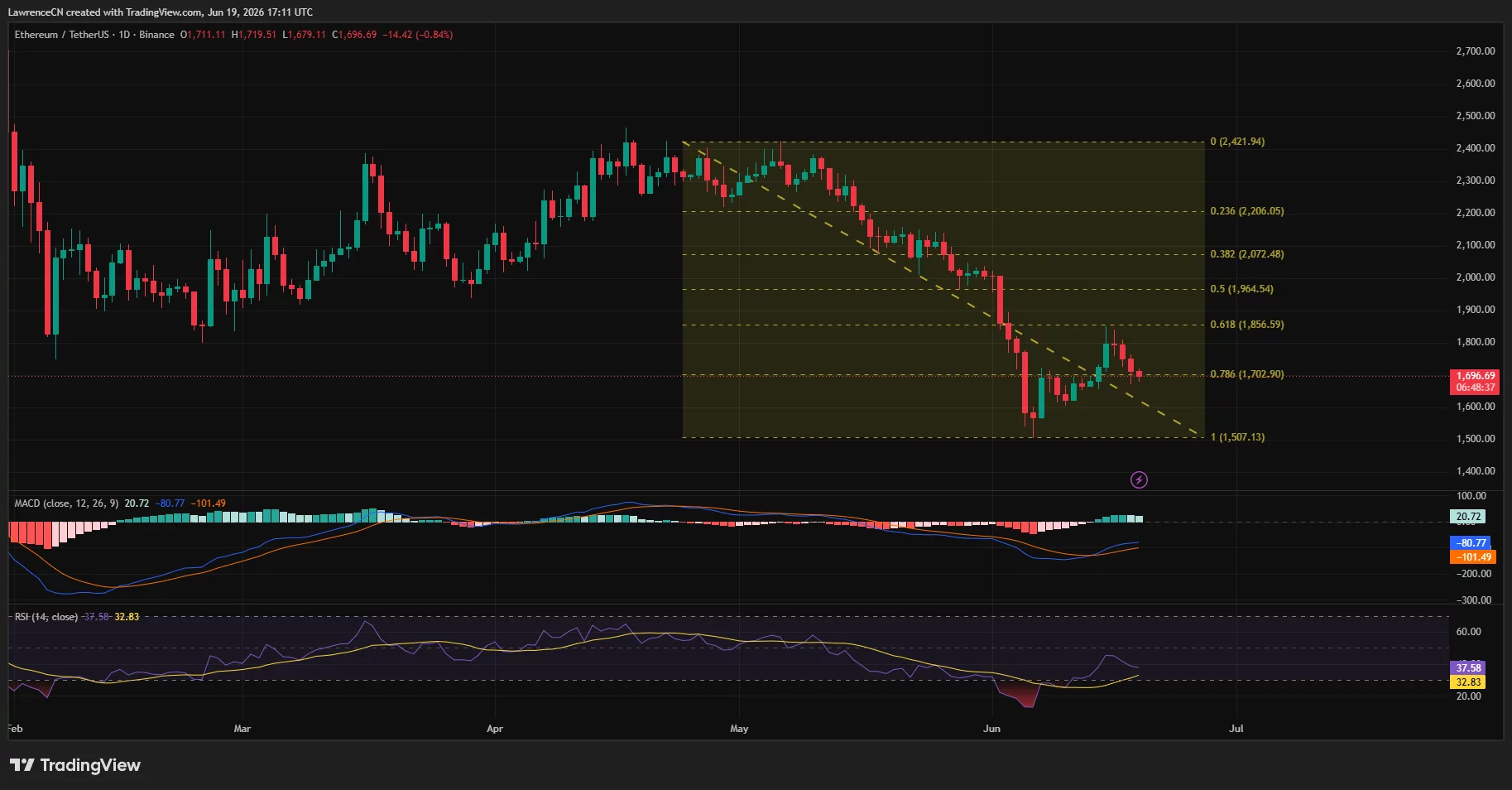Click the Jul label on the time axis

point(1236,729)
